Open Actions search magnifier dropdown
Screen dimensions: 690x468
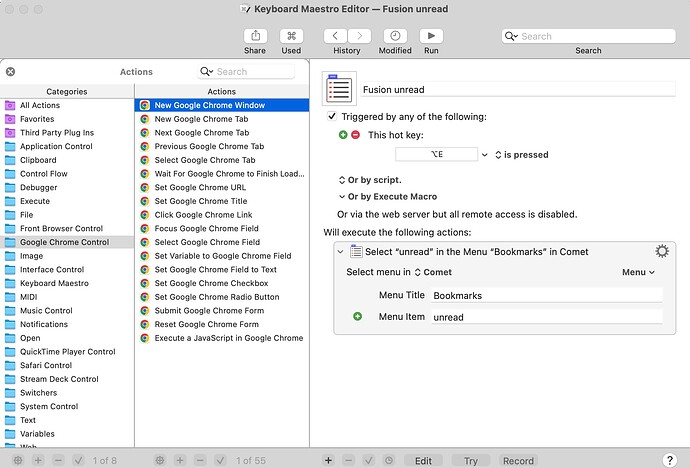tap(206, 71)
